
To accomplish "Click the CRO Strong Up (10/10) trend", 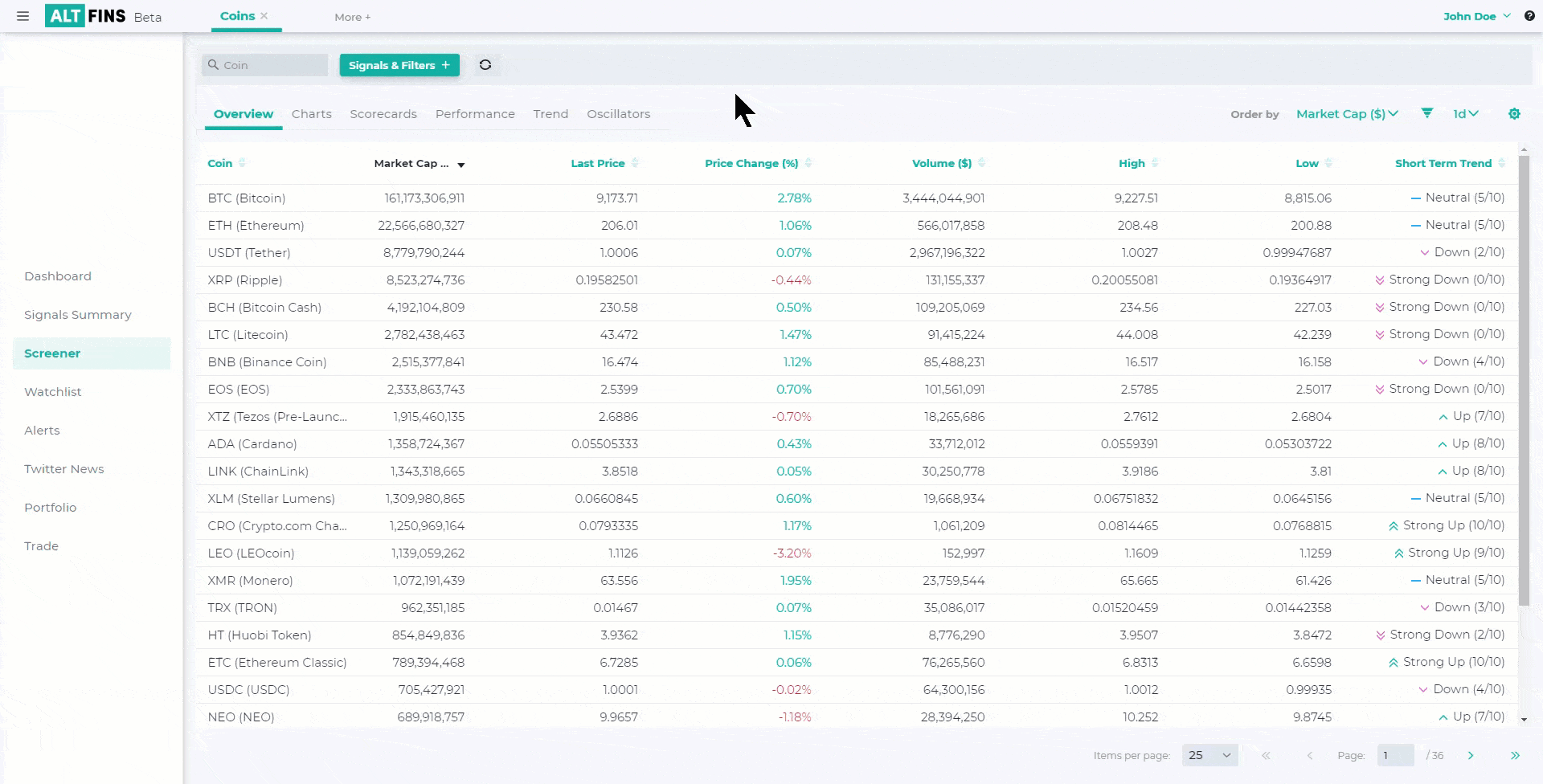I will (x=1447, y=525).
